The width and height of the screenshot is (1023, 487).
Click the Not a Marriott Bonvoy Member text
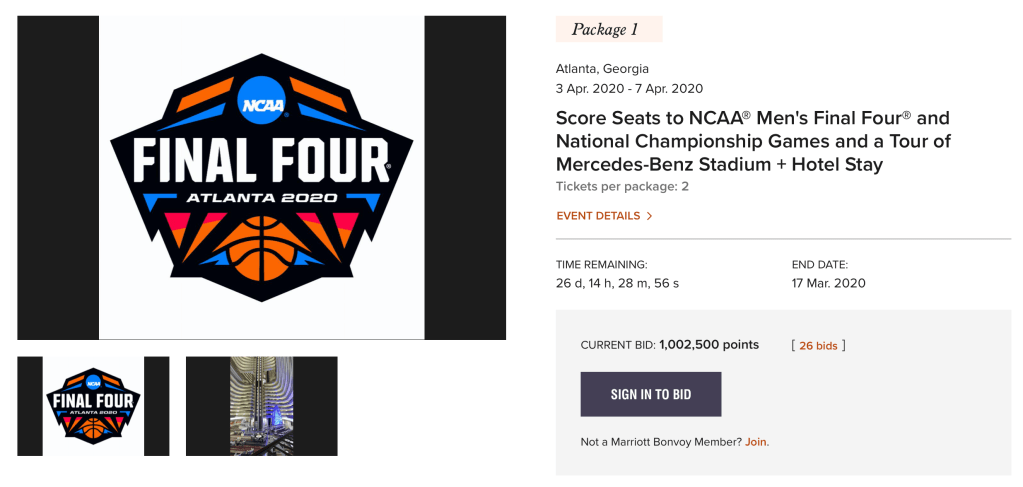click(x=660, y=442)
